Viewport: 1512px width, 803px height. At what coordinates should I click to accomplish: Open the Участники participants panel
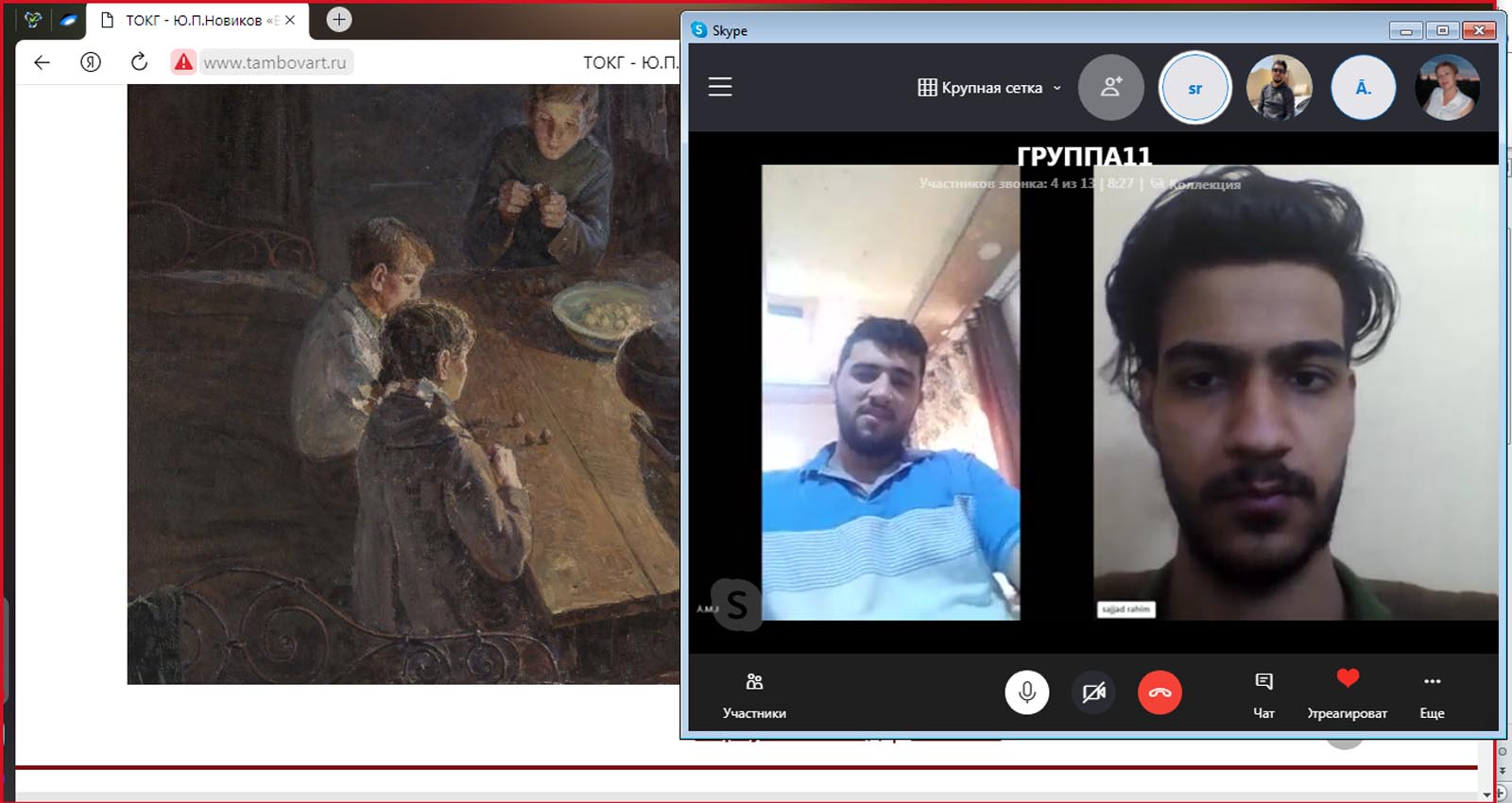pyautogui.click(x=754, y=694)
